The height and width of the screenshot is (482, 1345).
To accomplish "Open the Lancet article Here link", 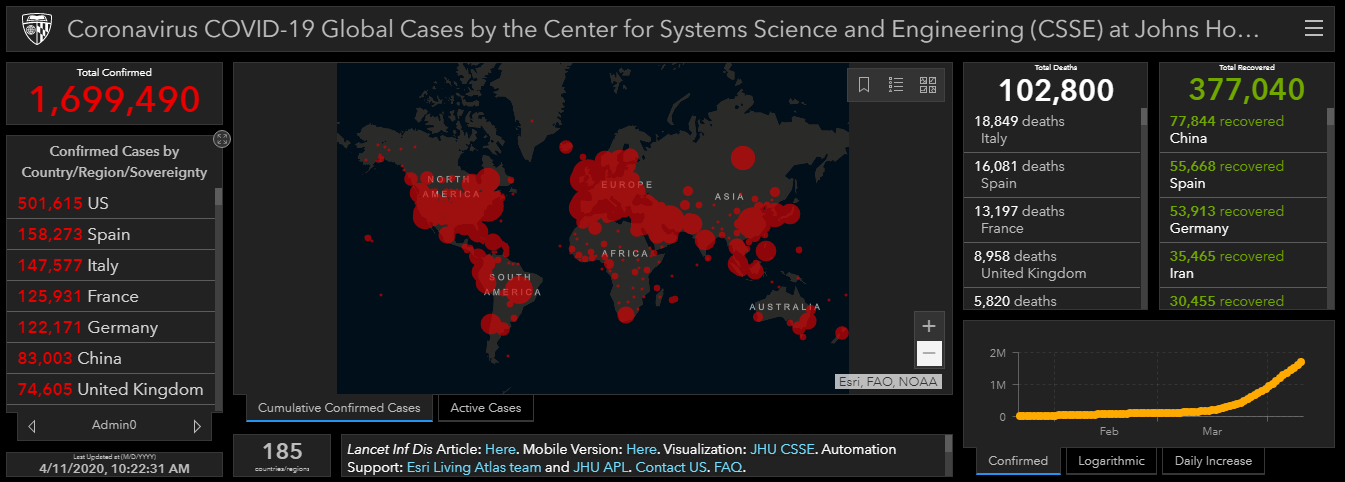I will click(x=500, y=449).
